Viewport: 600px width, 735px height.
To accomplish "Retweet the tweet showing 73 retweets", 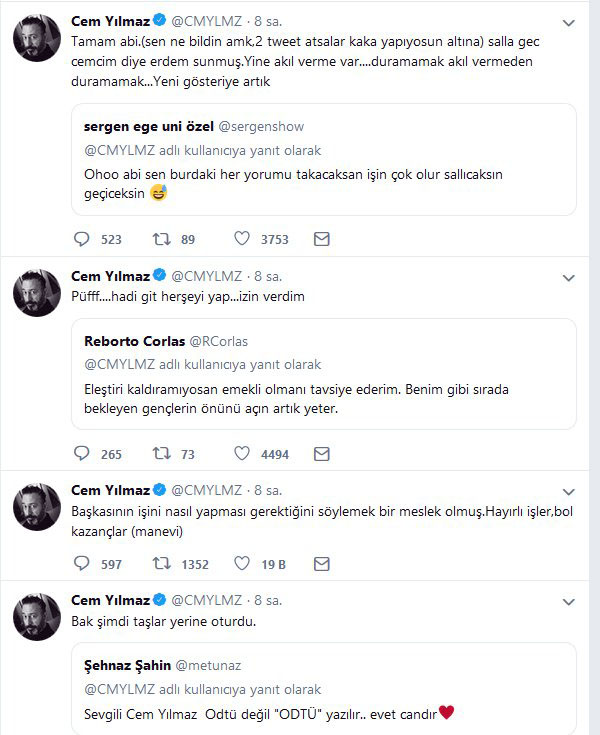I will pyautogui.click(x=161, y=453).
